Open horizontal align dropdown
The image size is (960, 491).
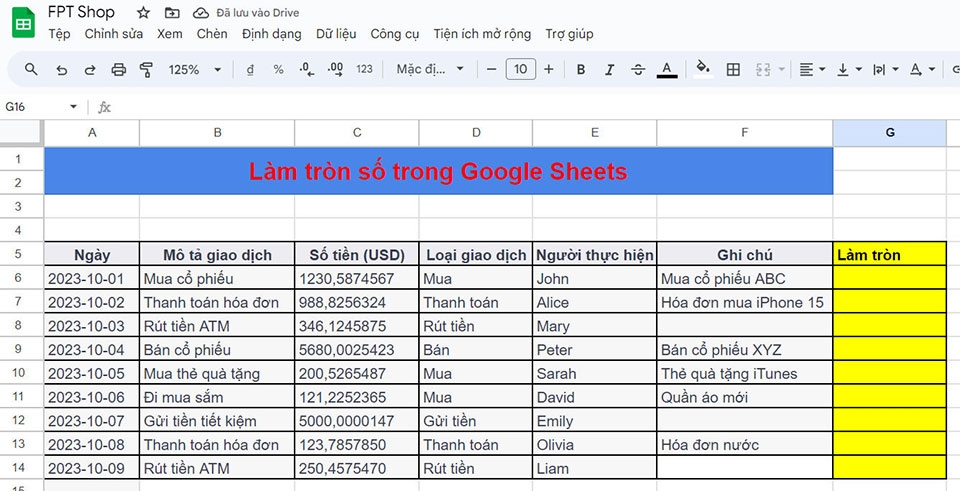point(812,70)
